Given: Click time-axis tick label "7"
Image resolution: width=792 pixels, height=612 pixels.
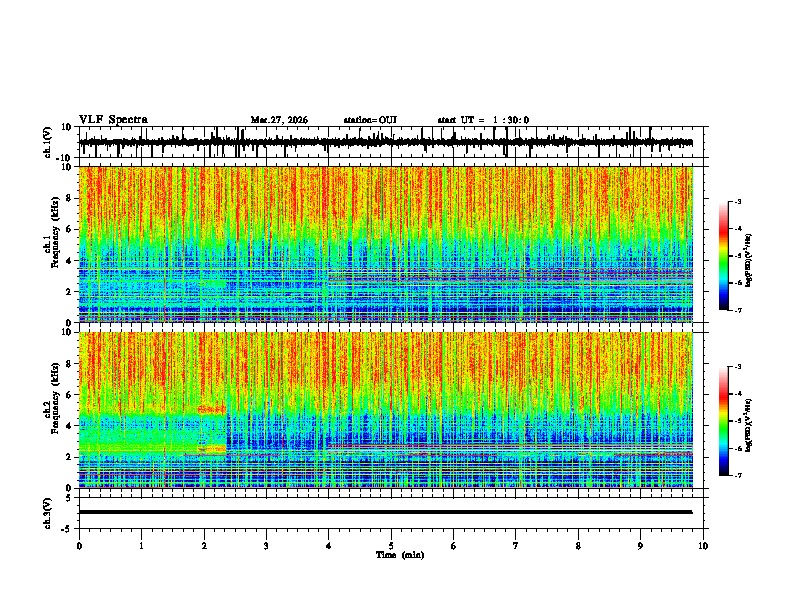Looking at the screenshot, I should pyautogui.click(x=516, y=546).
